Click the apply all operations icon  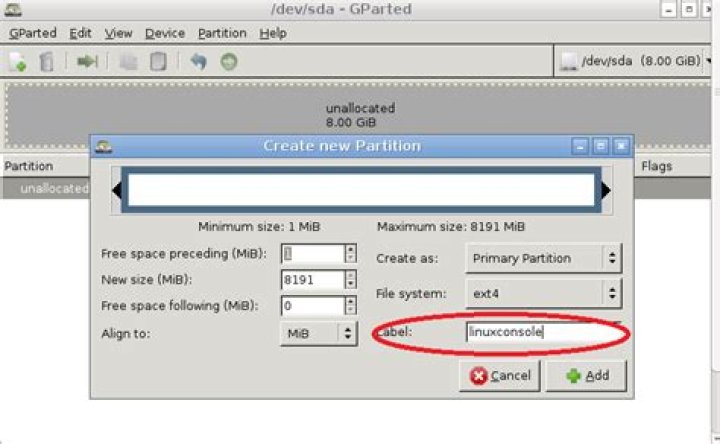pyautogui.click(x=229, y=62)
